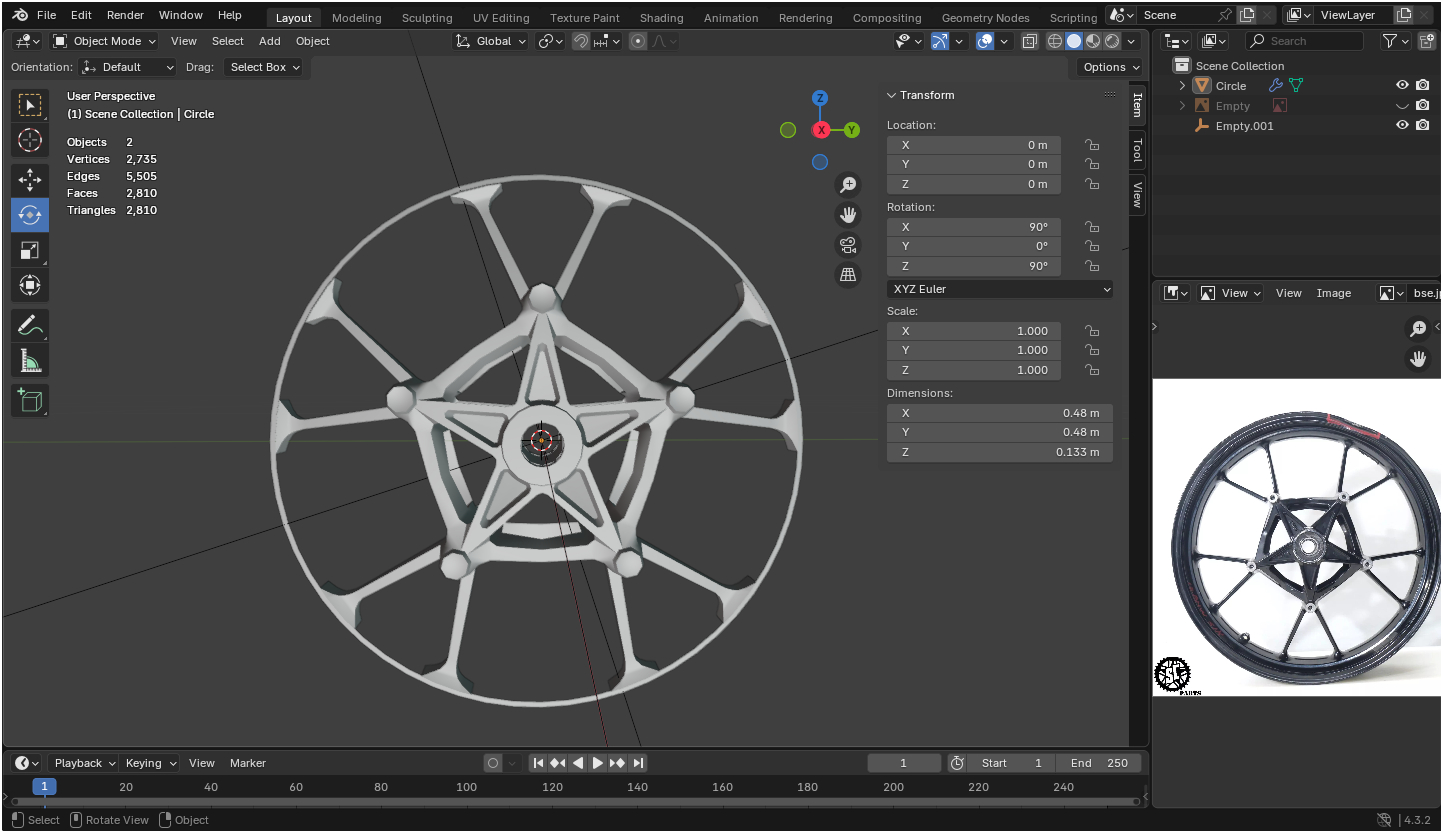1443x833 pixels.
Task: Open the Playback dropdown
Action: (83, 763)
